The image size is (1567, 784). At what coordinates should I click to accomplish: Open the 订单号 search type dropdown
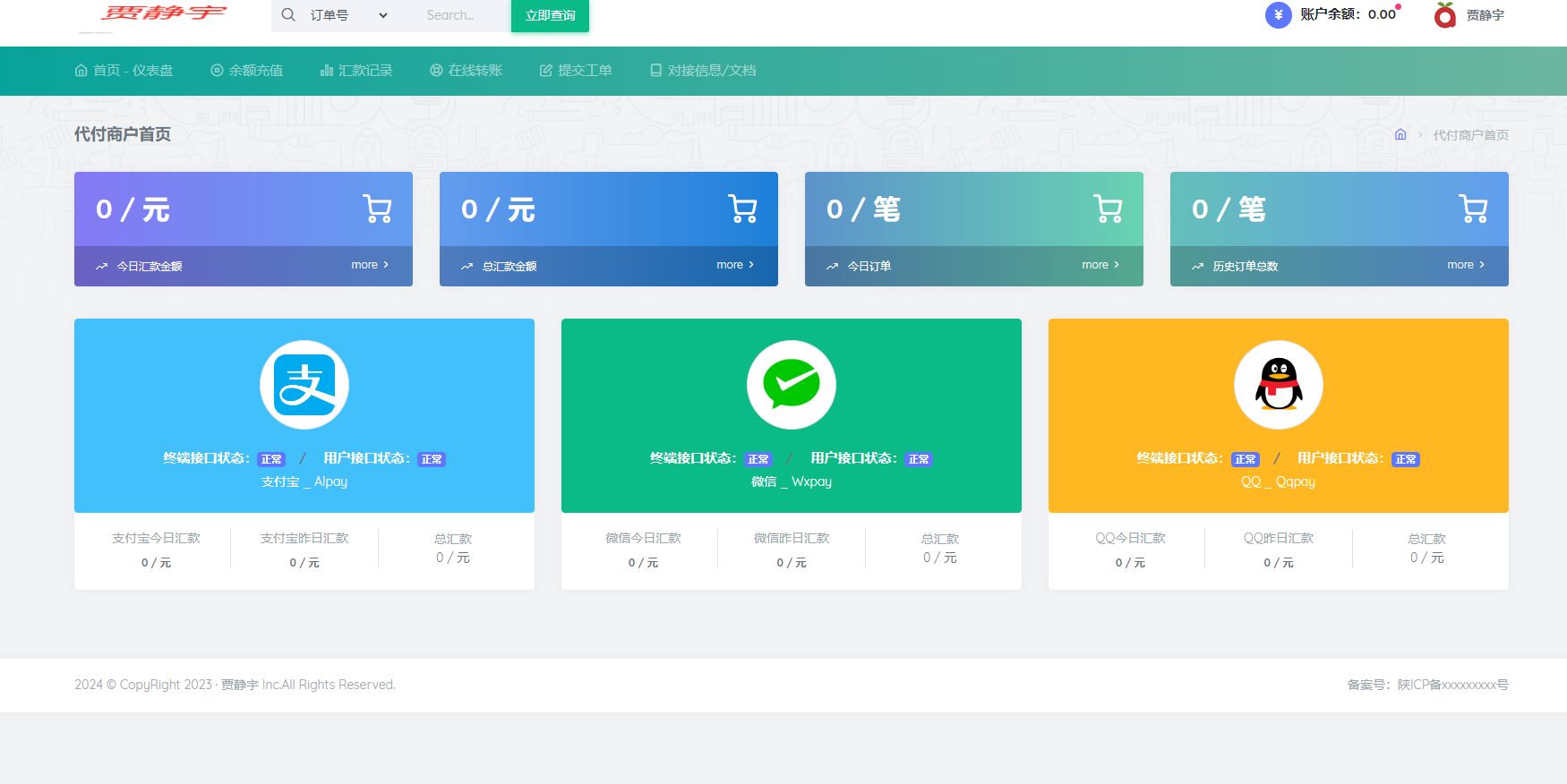349,15
